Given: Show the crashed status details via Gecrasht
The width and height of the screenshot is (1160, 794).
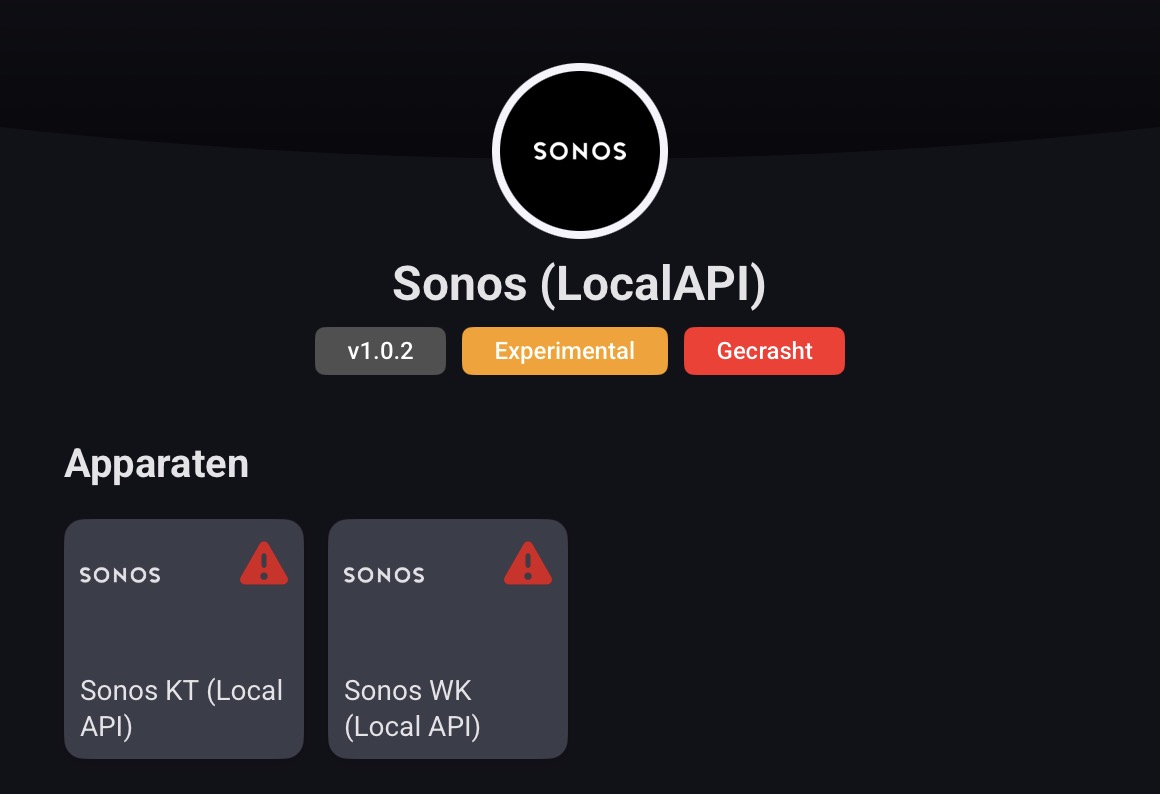Looking at the screenshot, I should [764, 351].
